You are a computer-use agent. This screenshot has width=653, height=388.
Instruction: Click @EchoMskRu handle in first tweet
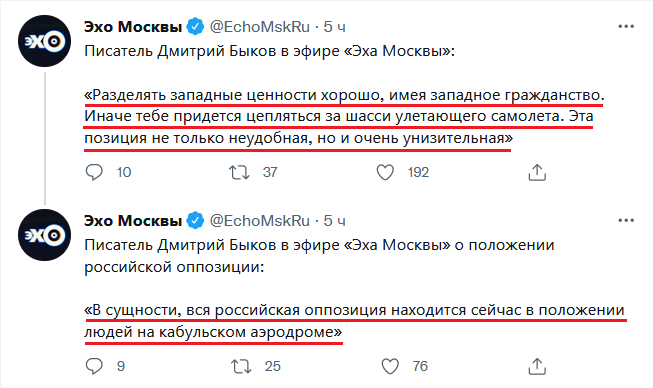point(259,27)
